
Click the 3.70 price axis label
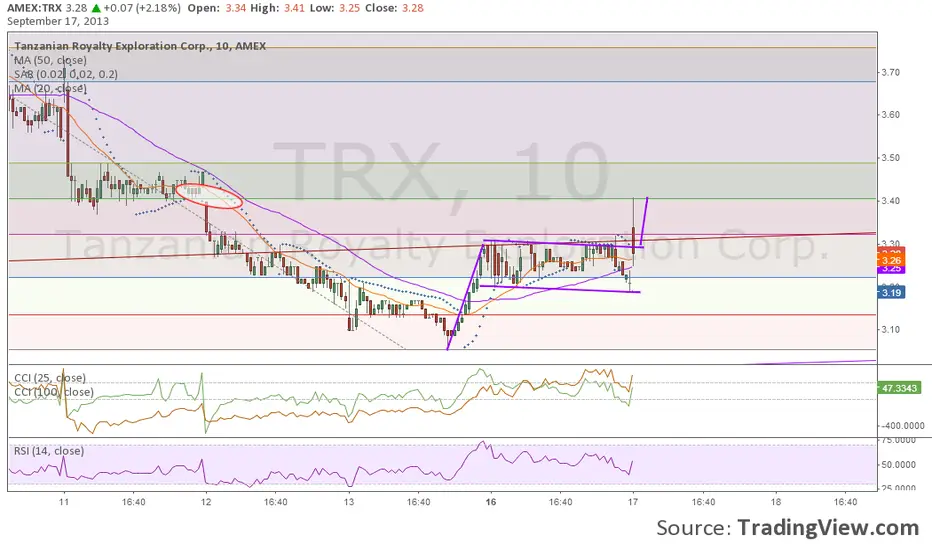tap(890, 73)
